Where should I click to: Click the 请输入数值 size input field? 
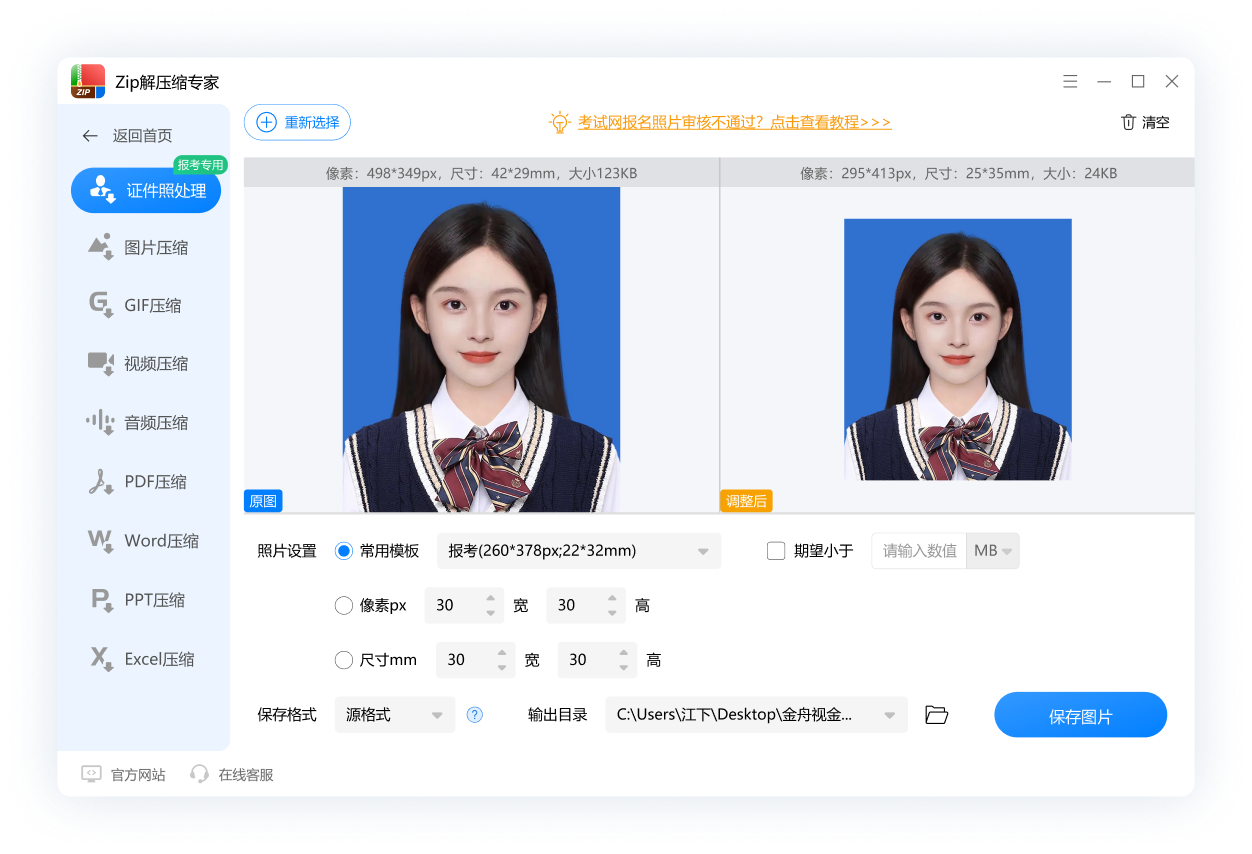pos(919,551)
